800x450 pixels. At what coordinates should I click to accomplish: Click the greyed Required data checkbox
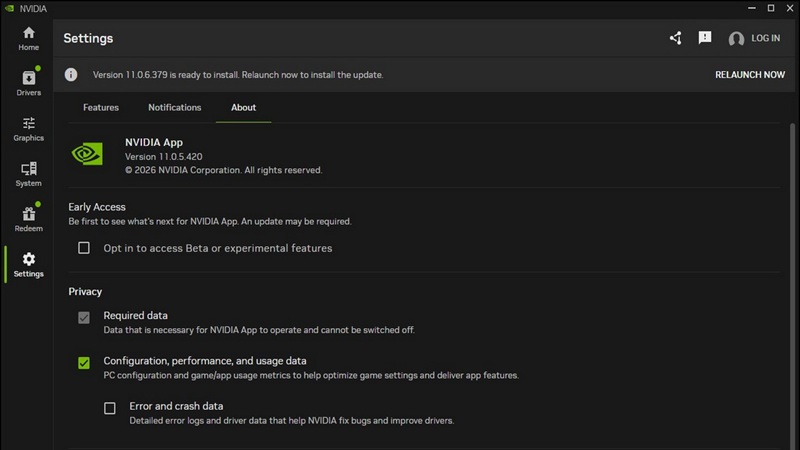pyautogui.click(x=84, y=317)
